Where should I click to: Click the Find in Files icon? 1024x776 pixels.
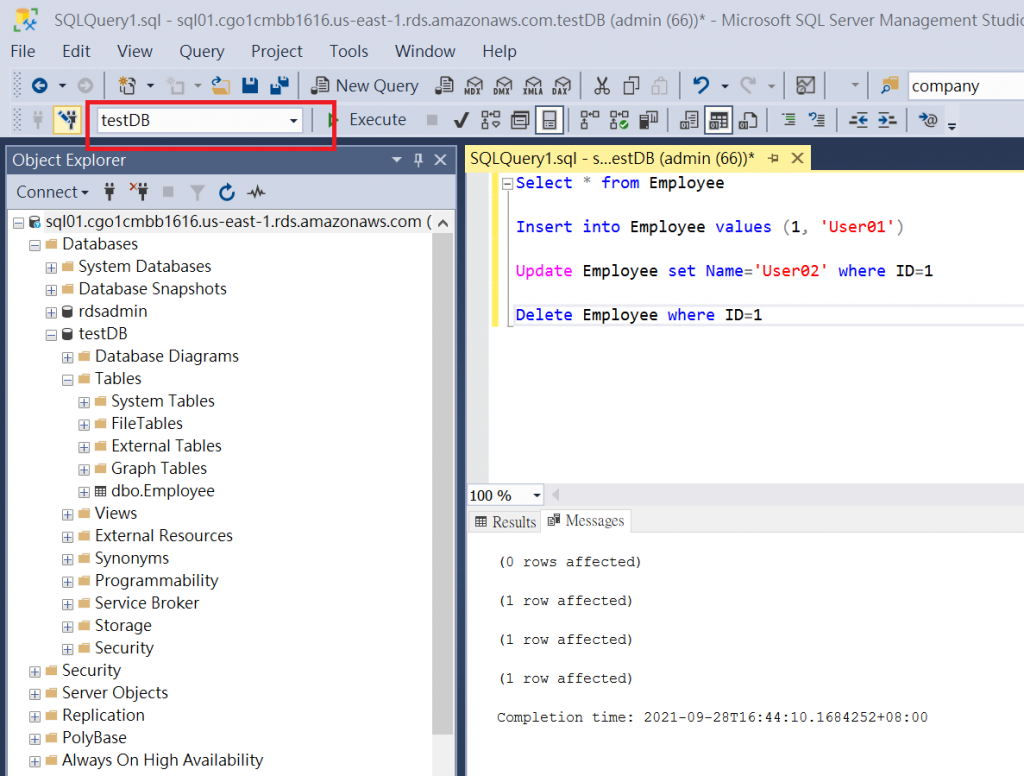[889, 86]
